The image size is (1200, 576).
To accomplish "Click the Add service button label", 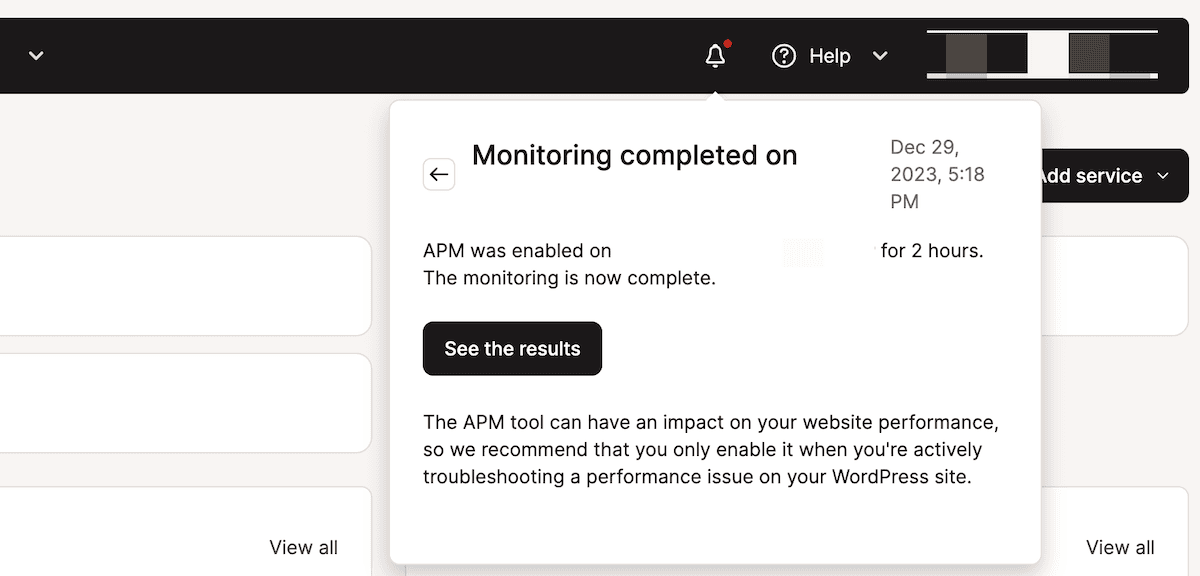I will point(1090,176).
